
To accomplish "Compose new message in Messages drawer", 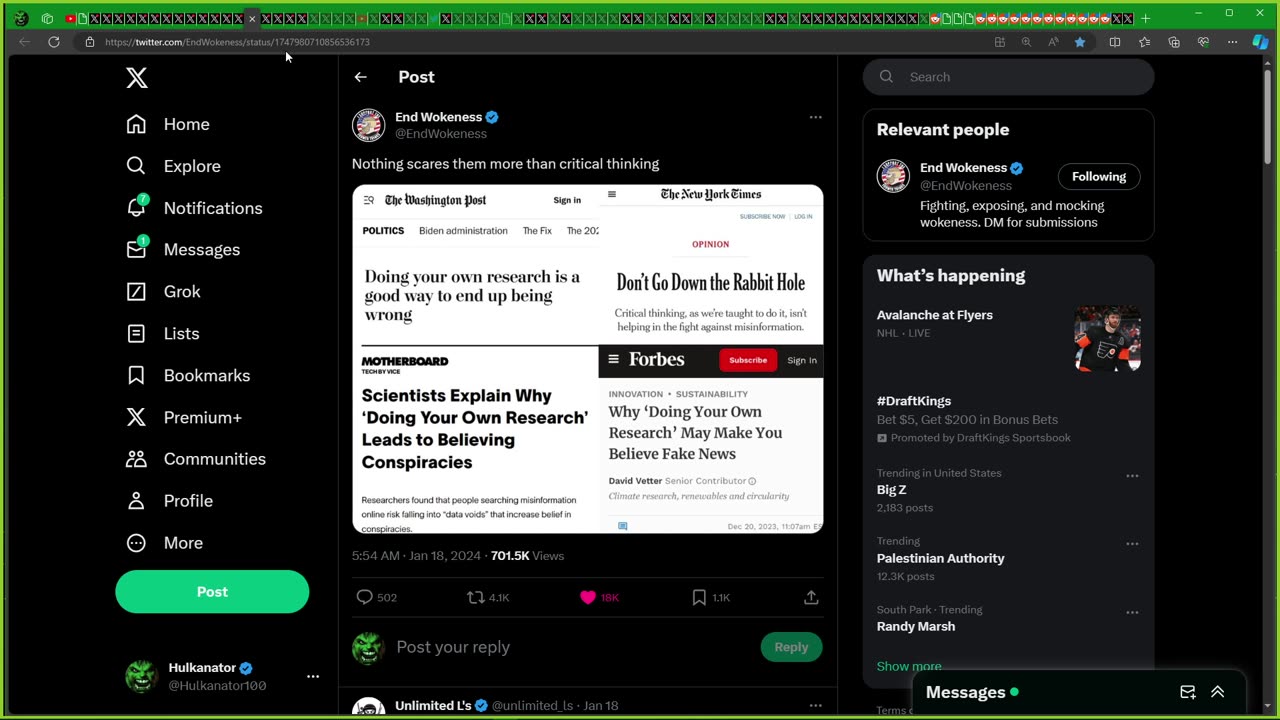I will tap(1188, 692).
